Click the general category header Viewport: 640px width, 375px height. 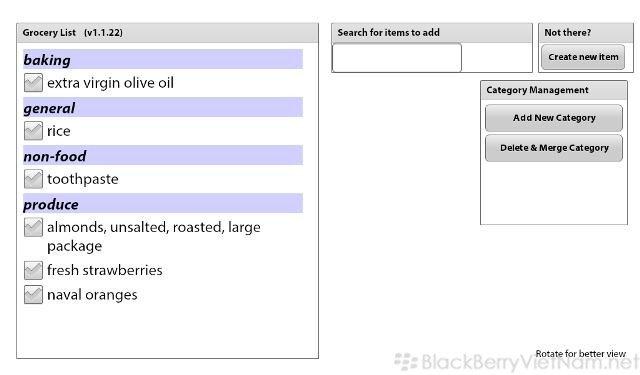coord(163,107)
